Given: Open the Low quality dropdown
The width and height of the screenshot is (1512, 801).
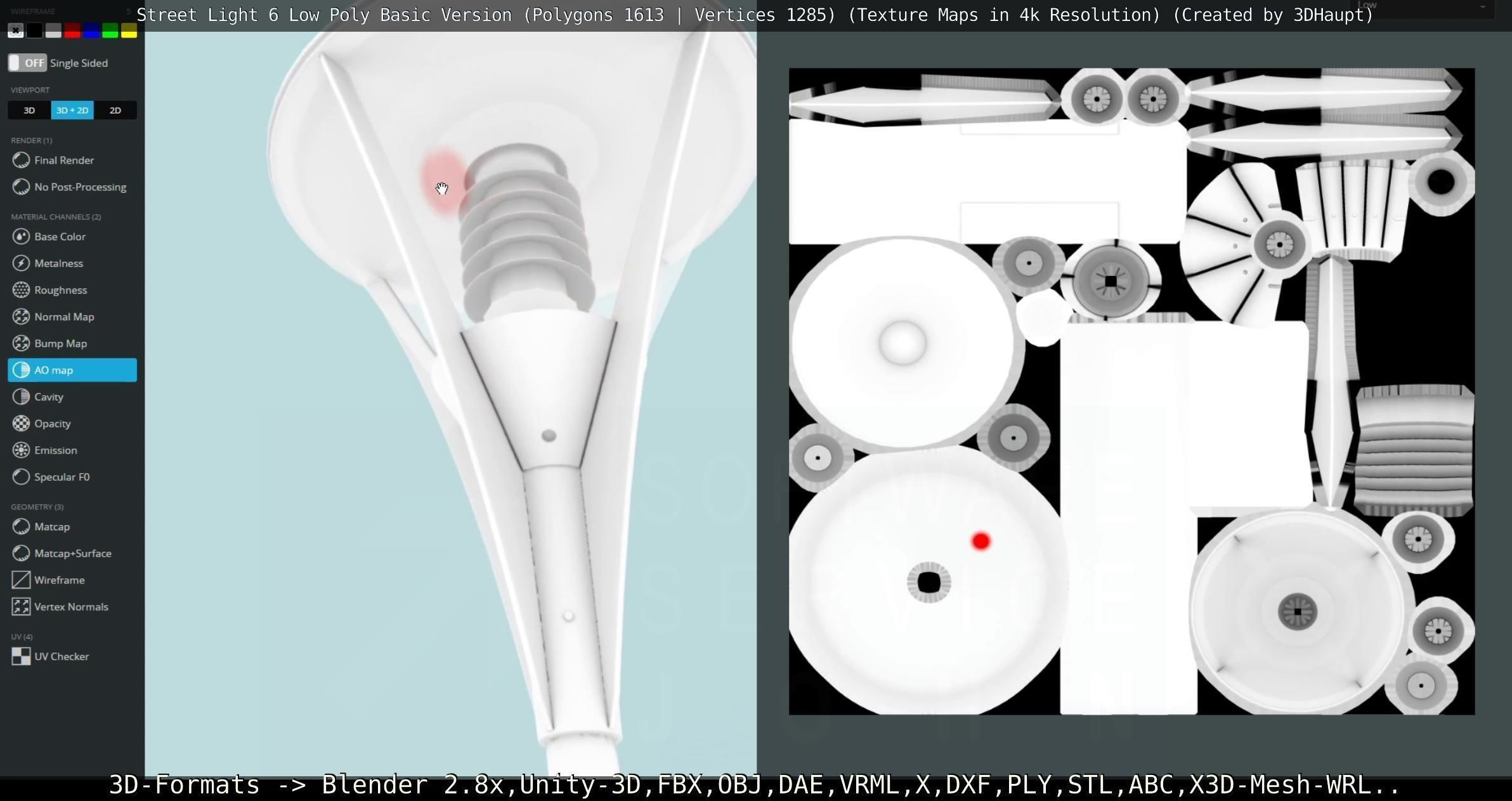Looking at the screenshot, I should coord(1421,6).
